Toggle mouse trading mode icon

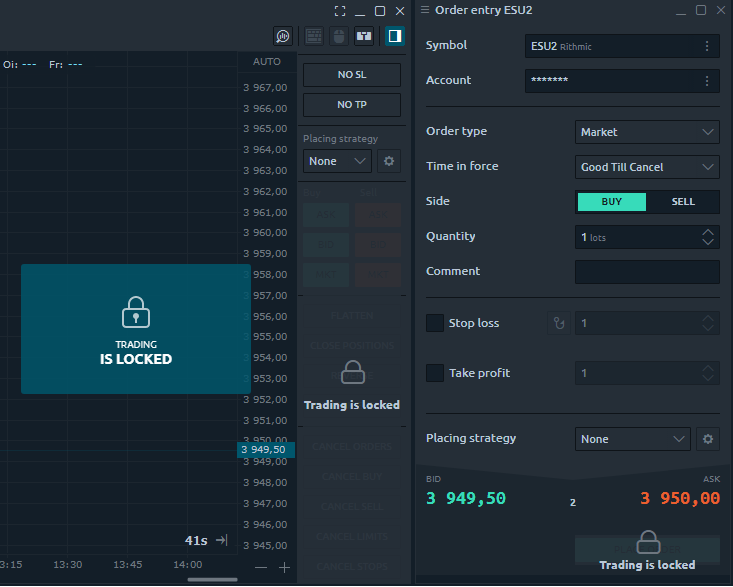(x=339, y=36)
